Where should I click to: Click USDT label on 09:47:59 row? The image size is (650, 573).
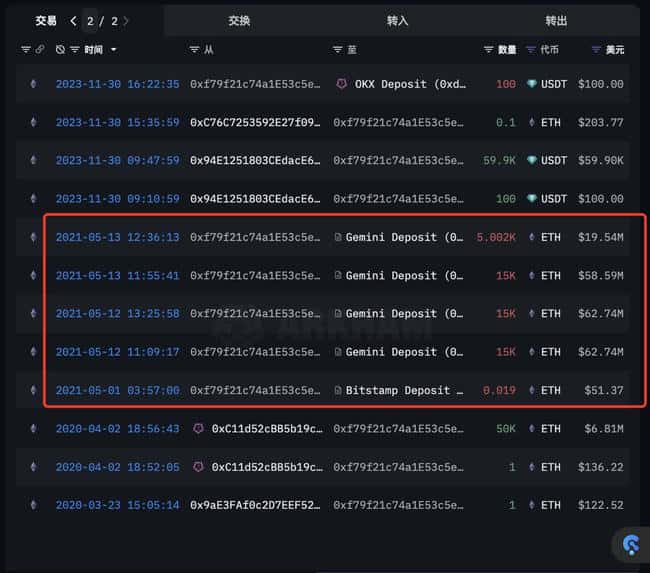pyautogui.click(x=553, y=160)
